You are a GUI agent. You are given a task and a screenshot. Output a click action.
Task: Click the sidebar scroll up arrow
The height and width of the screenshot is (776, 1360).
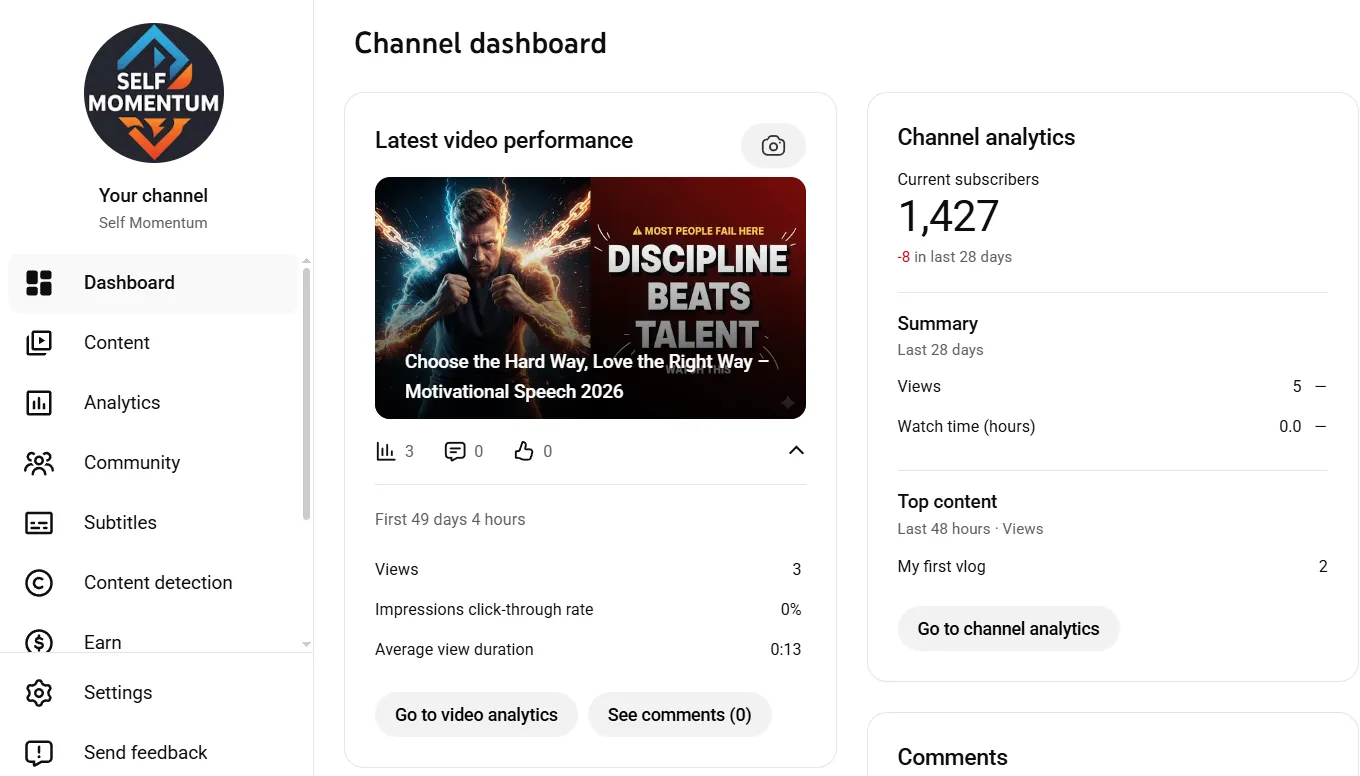coord(306,260)
